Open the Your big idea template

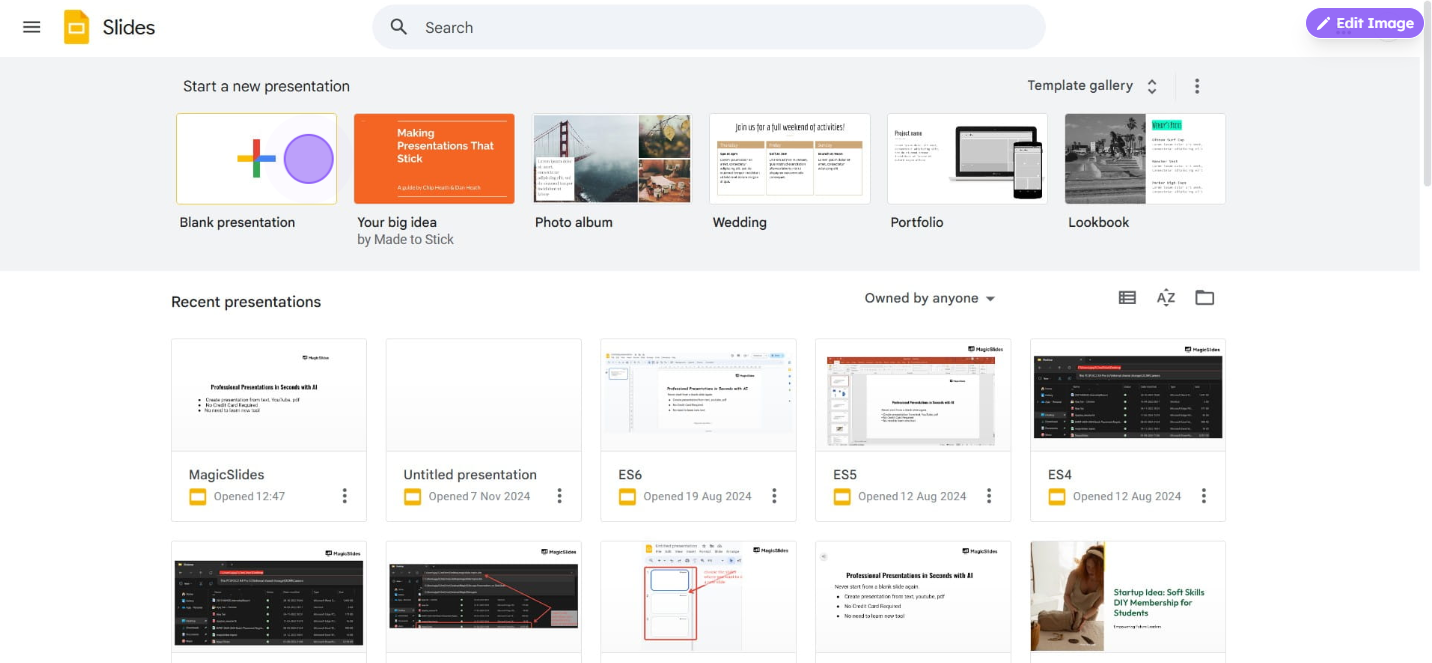point(434,159)
